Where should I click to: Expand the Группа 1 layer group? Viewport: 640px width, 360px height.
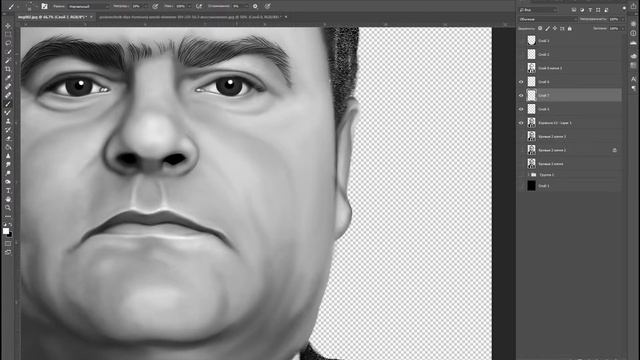529,175
